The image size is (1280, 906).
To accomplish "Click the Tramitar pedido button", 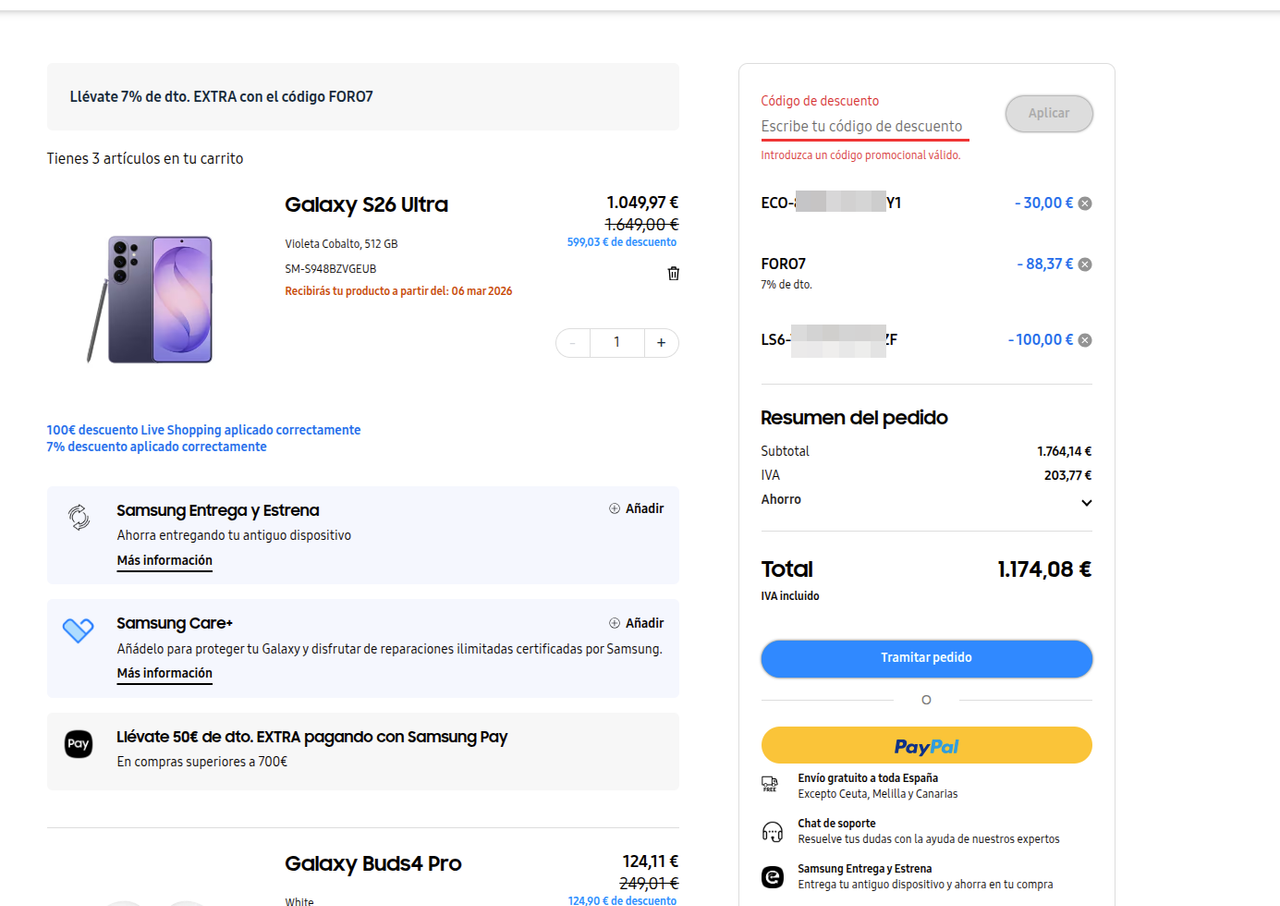I will (926, 658).
